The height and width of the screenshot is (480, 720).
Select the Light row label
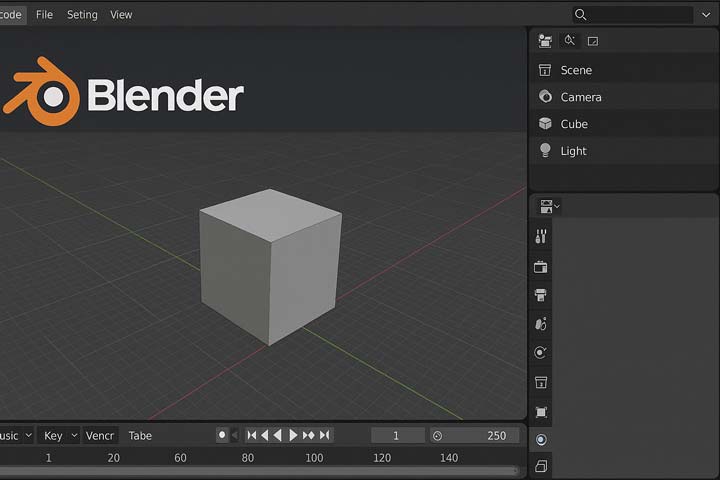(573, 151)
